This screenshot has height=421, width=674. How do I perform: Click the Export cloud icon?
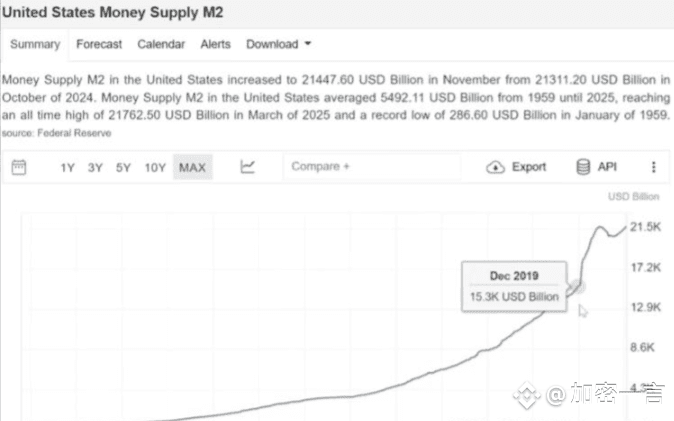tap(495, 167)
